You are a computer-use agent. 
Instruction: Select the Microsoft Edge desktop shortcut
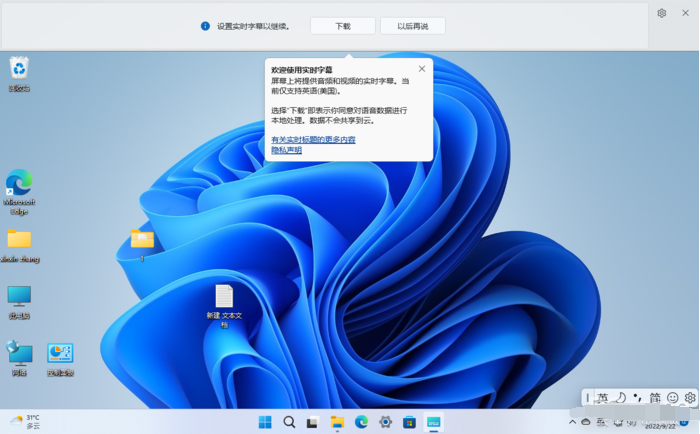pos(19,184)
